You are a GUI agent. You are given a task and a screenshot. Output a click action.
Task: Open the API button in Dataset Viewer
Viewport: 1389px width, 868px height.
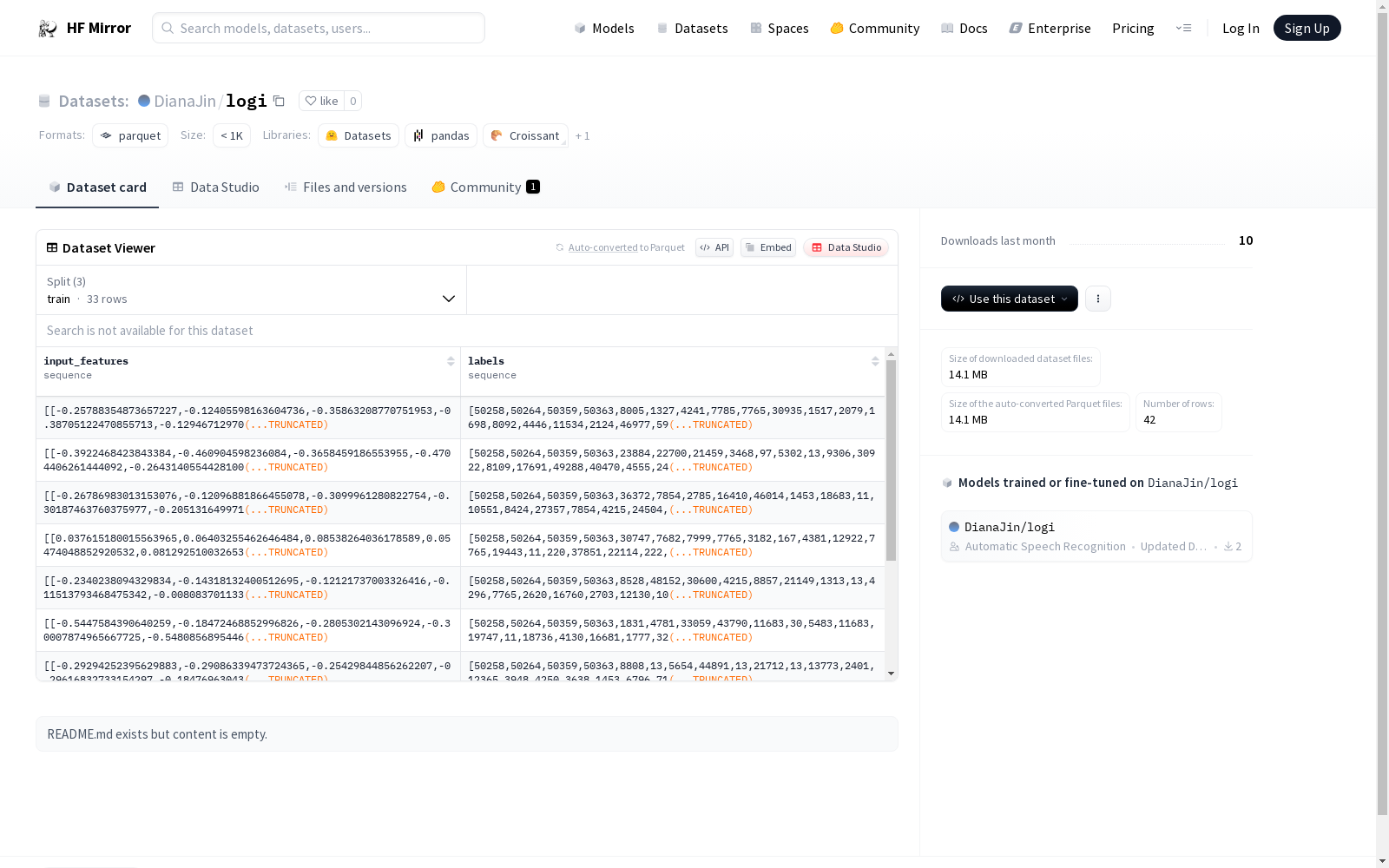(714, 247)
